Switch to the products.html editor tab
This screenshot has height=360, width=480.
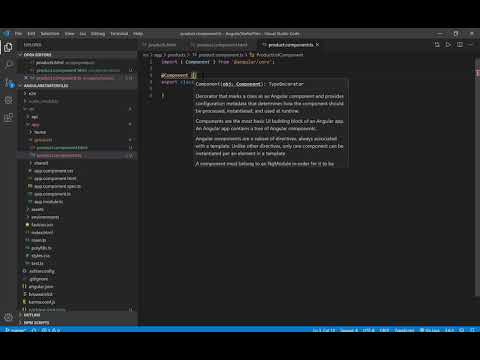point(162,45)
